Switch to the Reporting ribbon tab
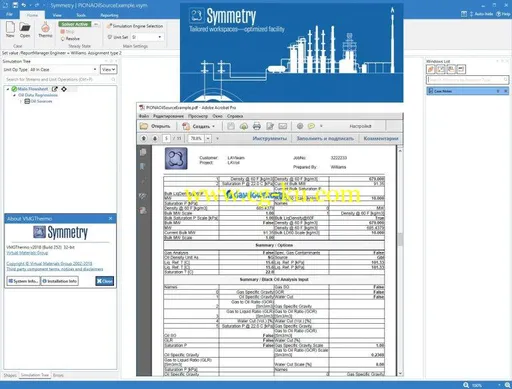The width and height of the screenshot is (512, 389). click(x=109, y=15)
